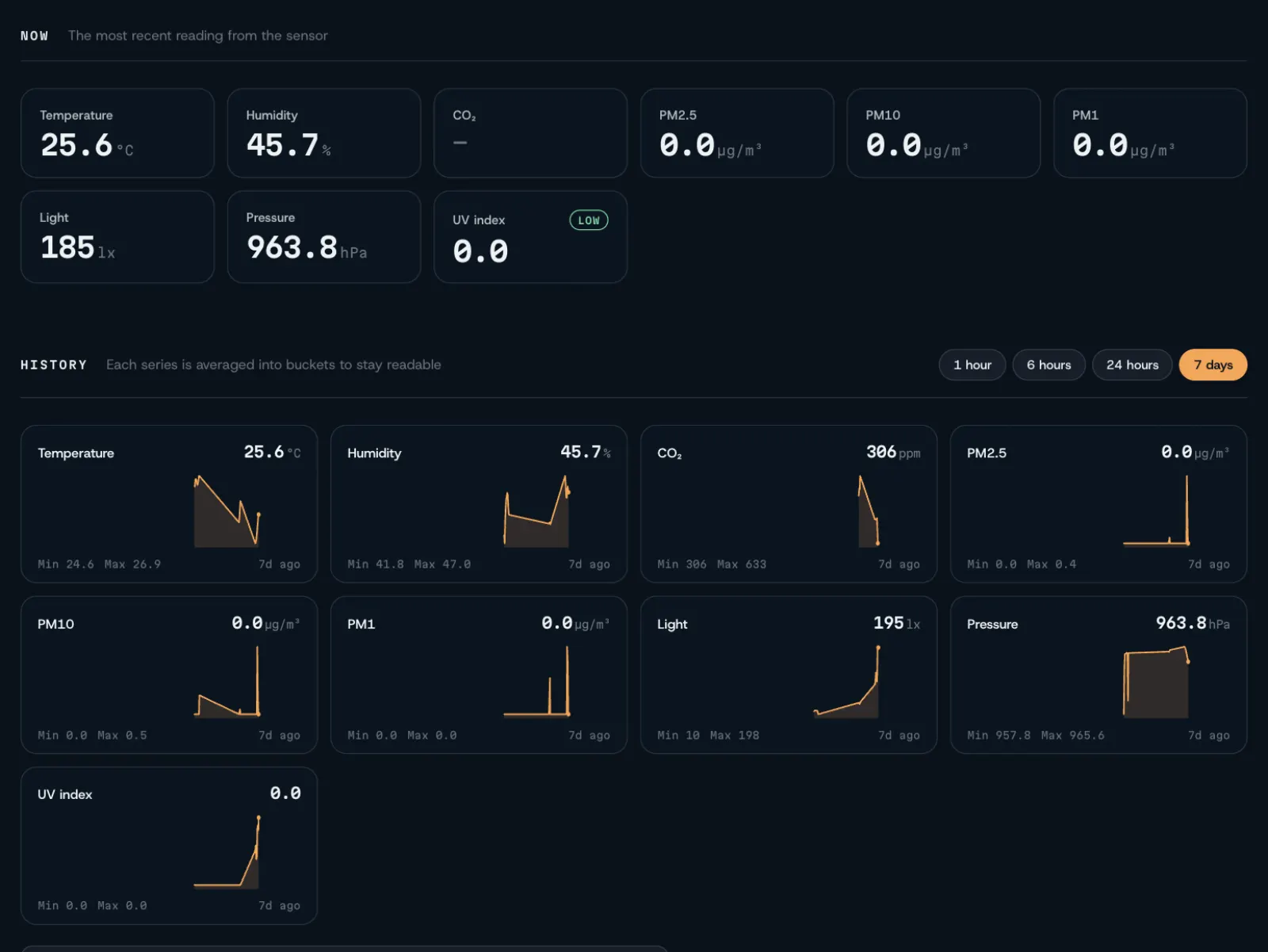The width and height of the screenshot is (1268, 952).
Task: Click the current PM2.5 reading card
Action: [737, 133]
